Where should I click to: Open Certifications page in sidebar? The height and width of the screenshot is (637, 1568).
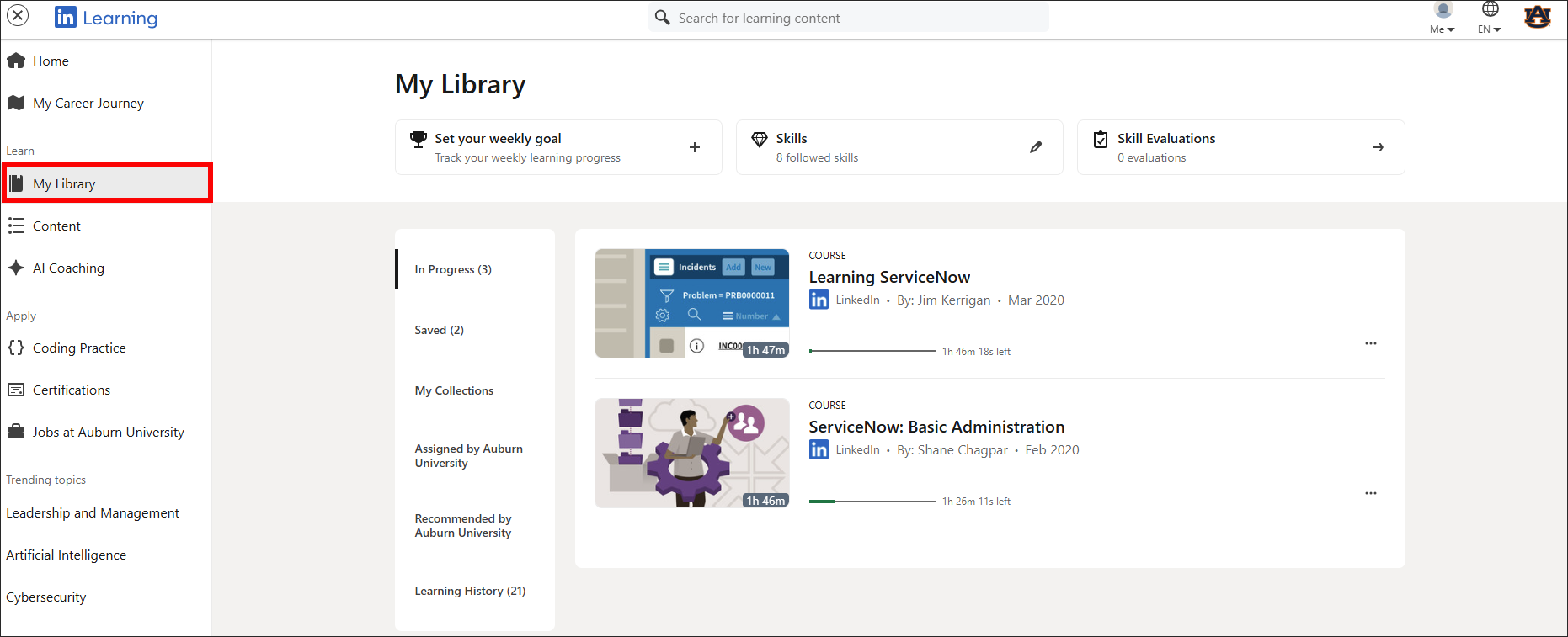click(71, 390)
